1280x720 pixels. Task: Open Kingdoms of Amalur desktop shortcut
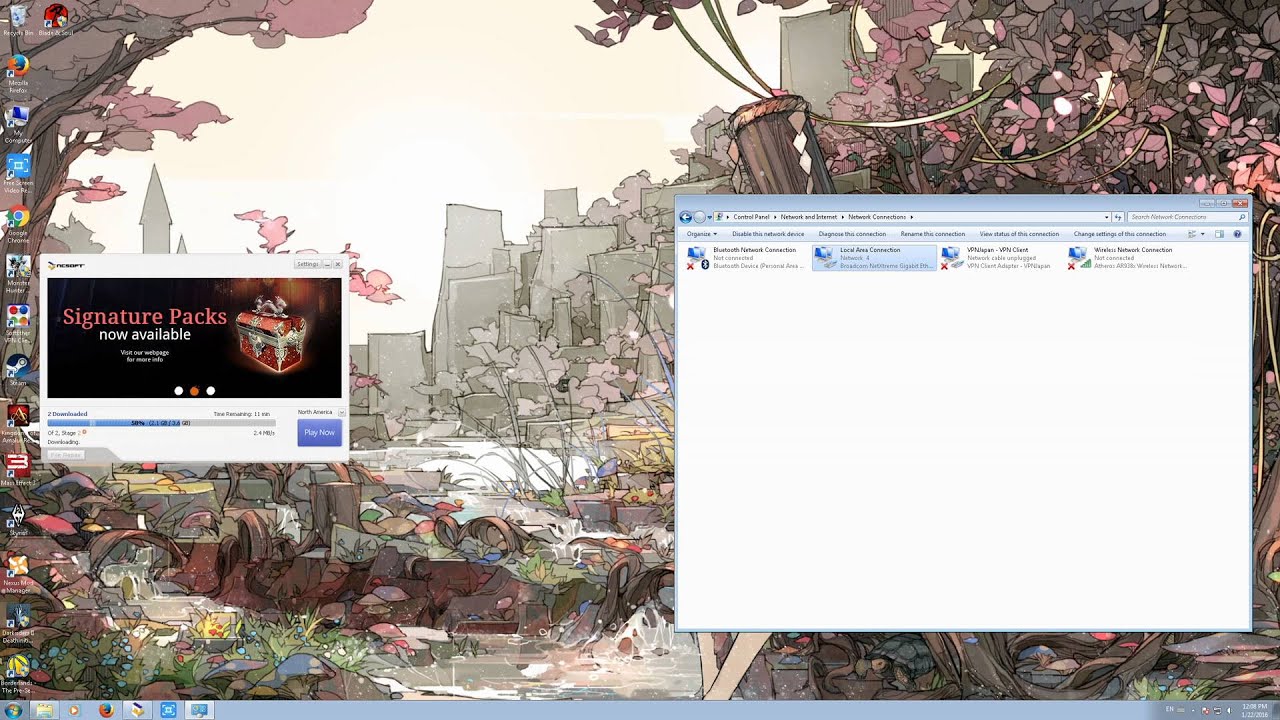click(18, 424)
